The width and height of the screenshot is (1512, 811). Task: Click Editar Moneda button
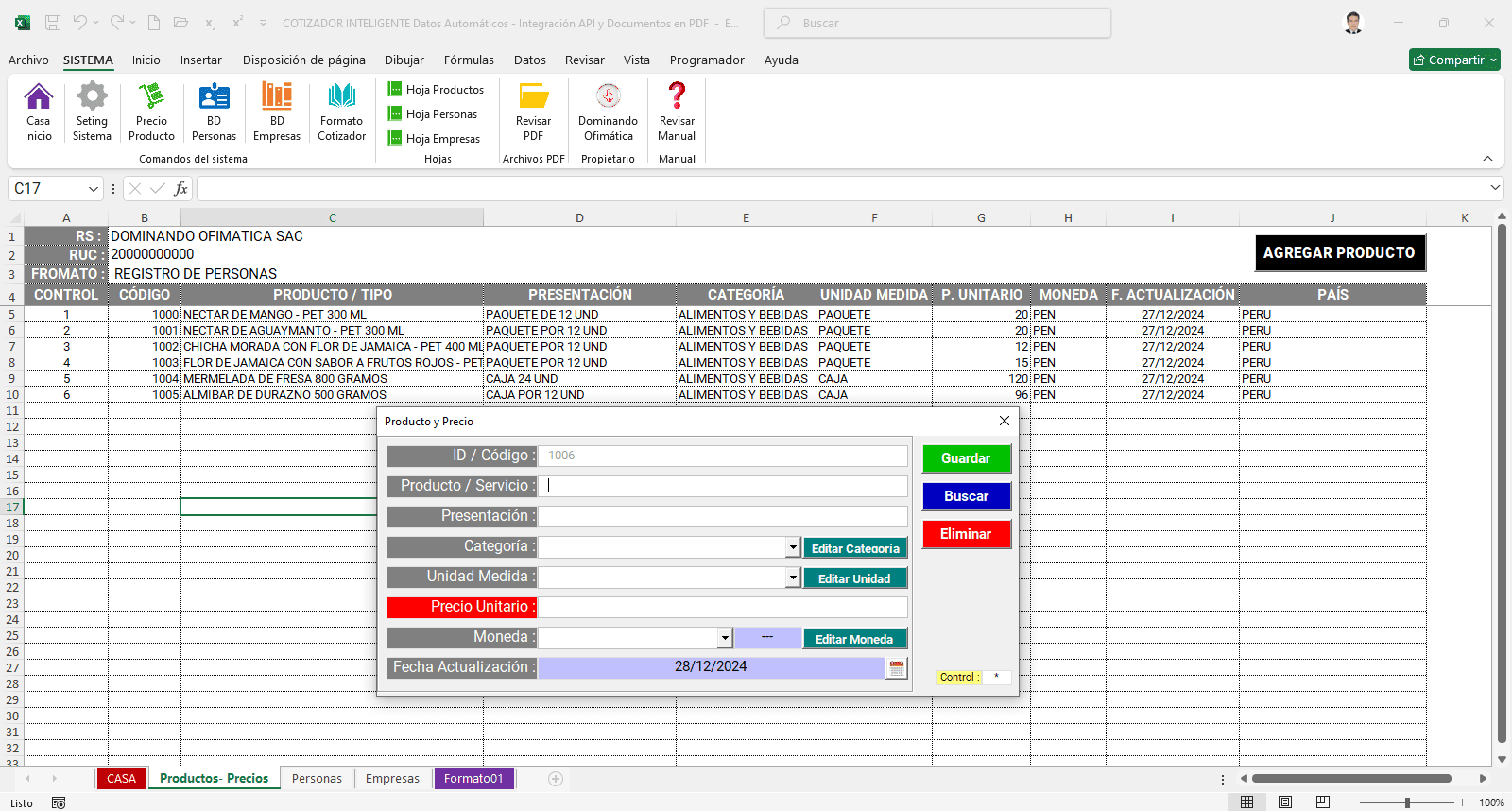click(855, 639)
